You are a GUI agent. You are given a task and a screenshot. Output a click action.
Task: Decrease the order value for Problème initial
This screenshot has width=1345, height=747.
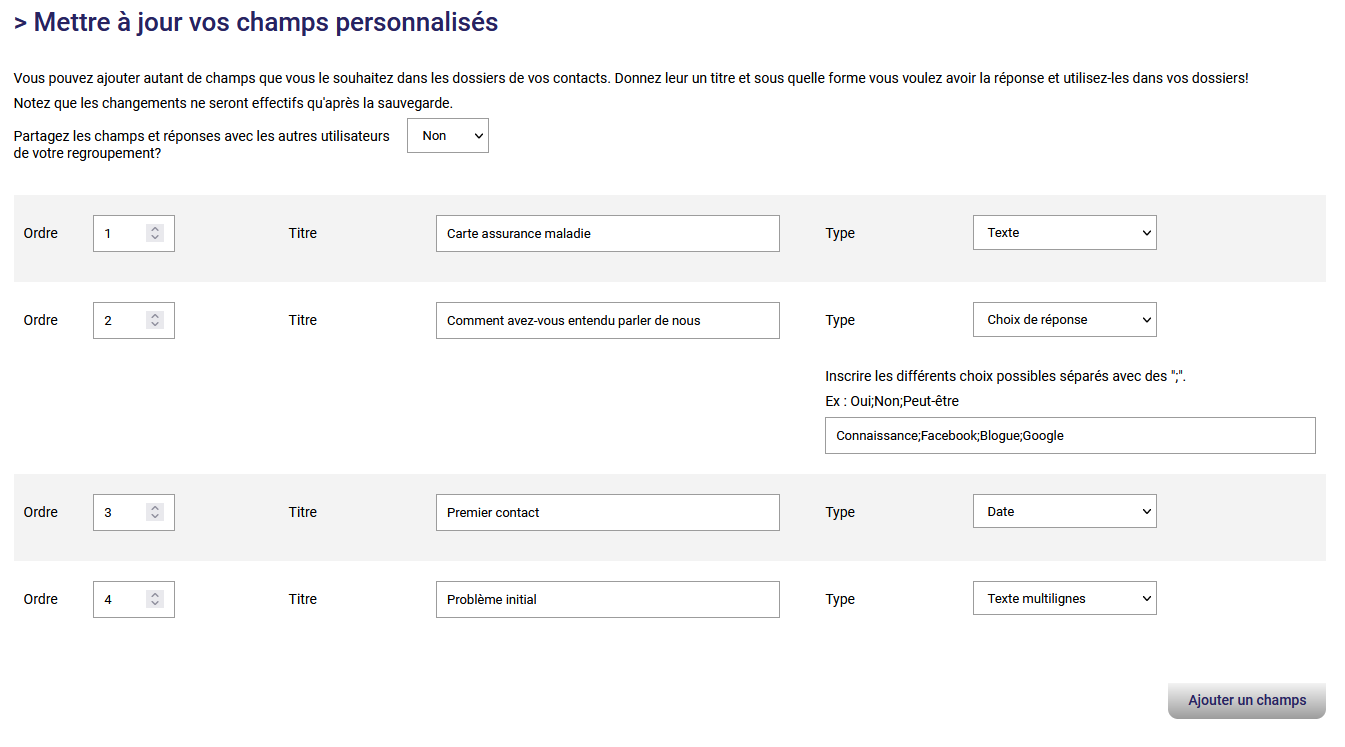pos(155,604)
